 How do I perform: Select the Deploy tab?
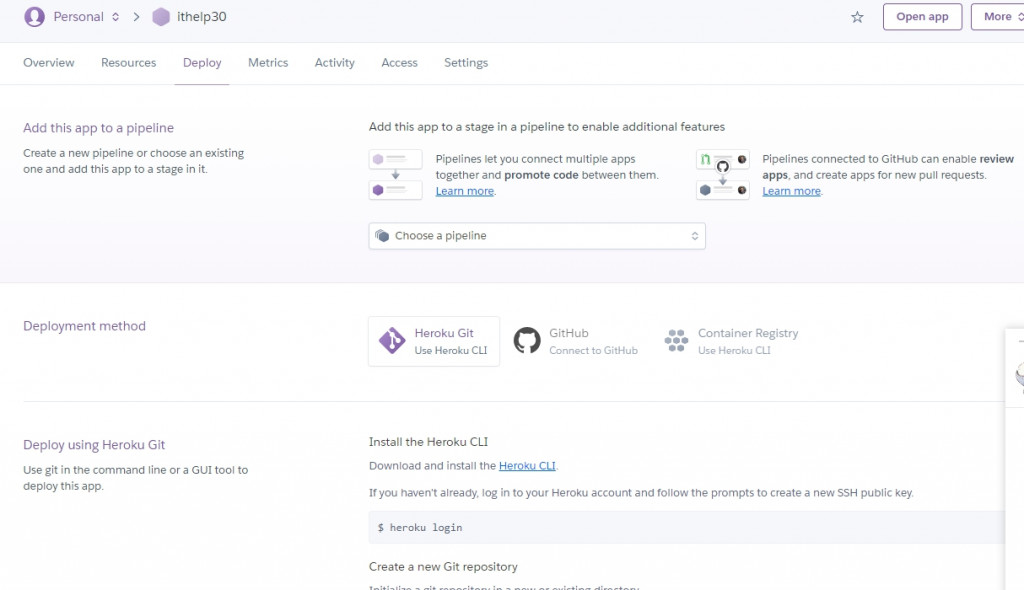tap(202, 63)
